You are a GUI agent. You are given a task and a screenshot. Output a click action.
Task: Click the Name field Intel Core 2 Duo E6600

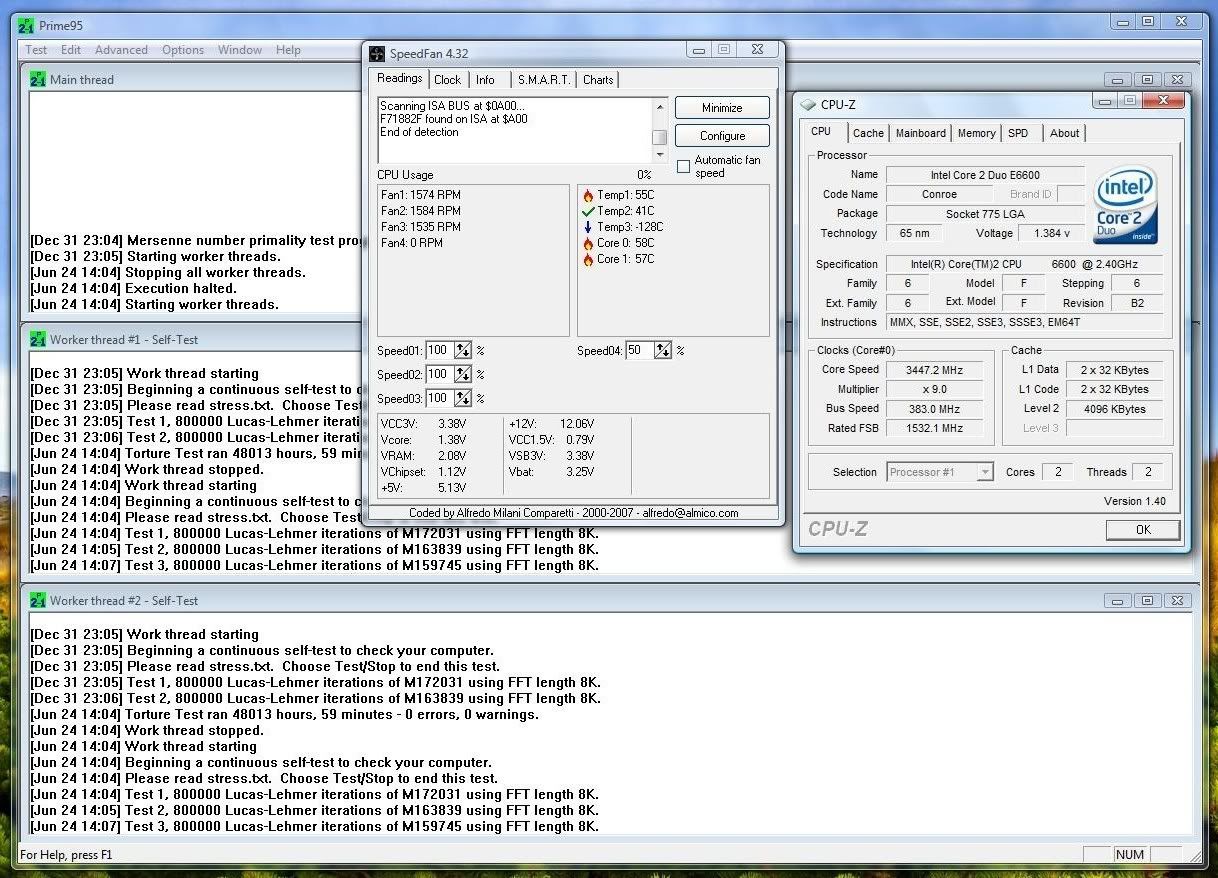(985, 175)
